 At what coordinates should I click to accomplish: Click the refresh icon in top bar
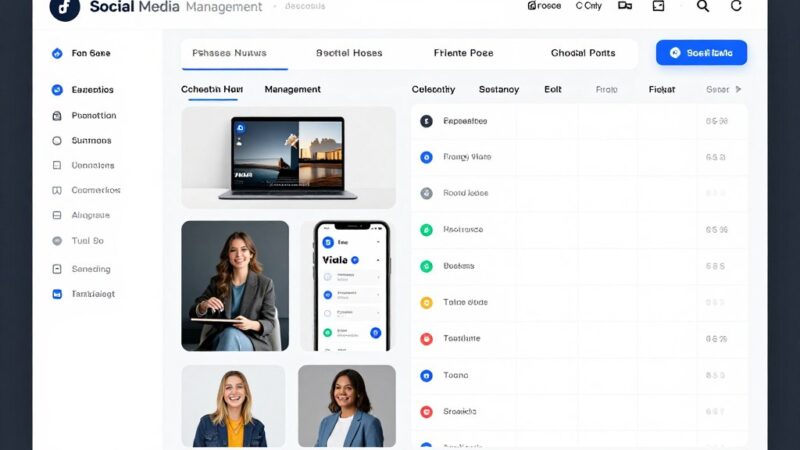point(736,6)
